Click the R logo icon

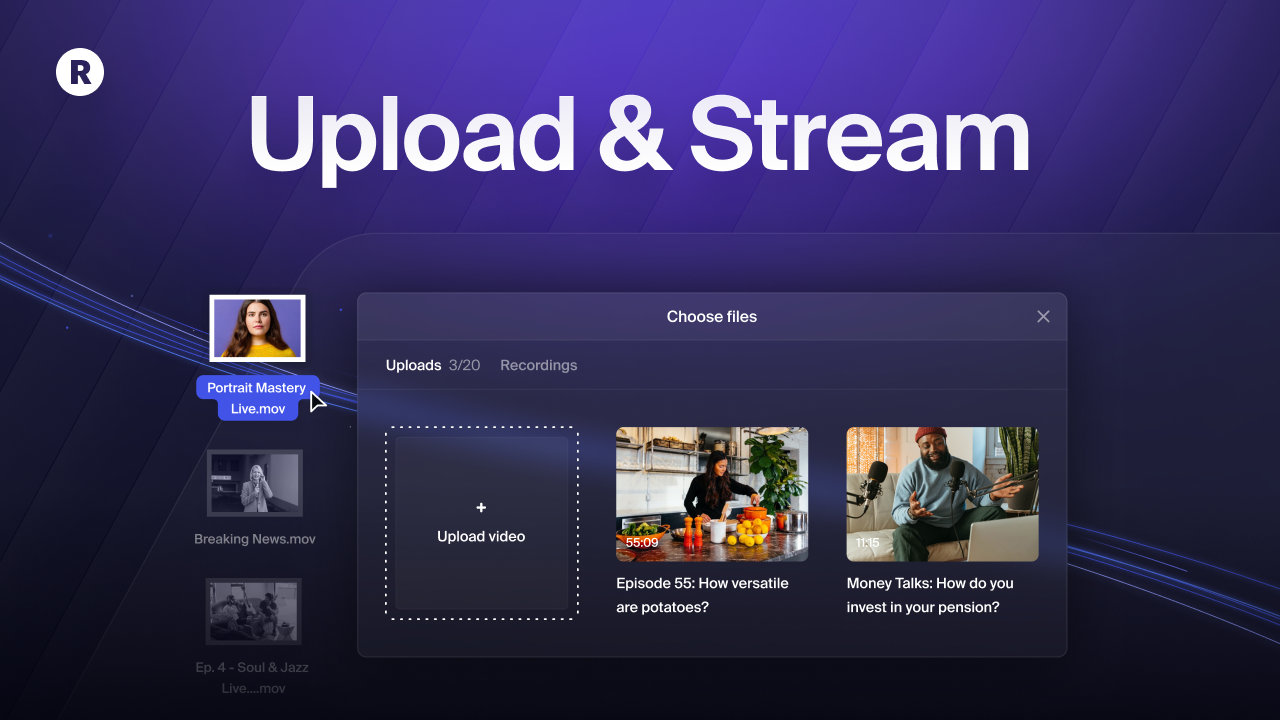pos(80,72)
